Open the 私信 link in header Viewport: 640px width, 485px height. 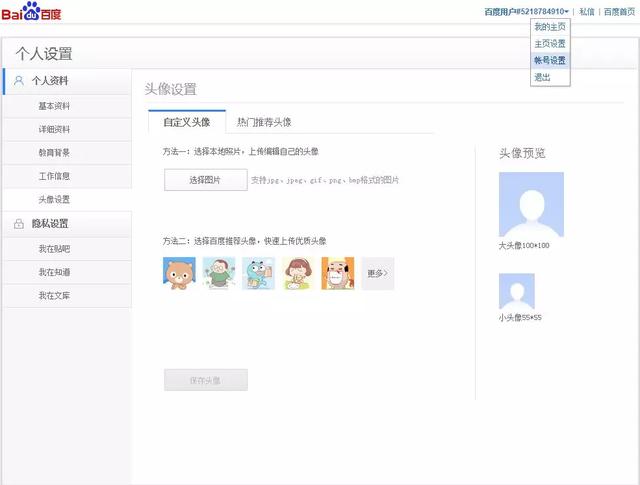pos(587,12)
